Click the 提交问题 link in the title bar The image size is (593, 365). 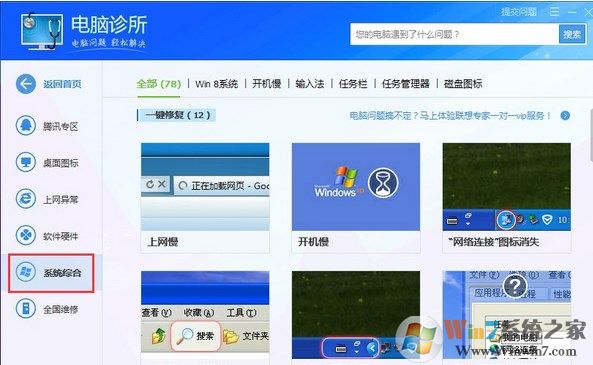tap(519, 12)
